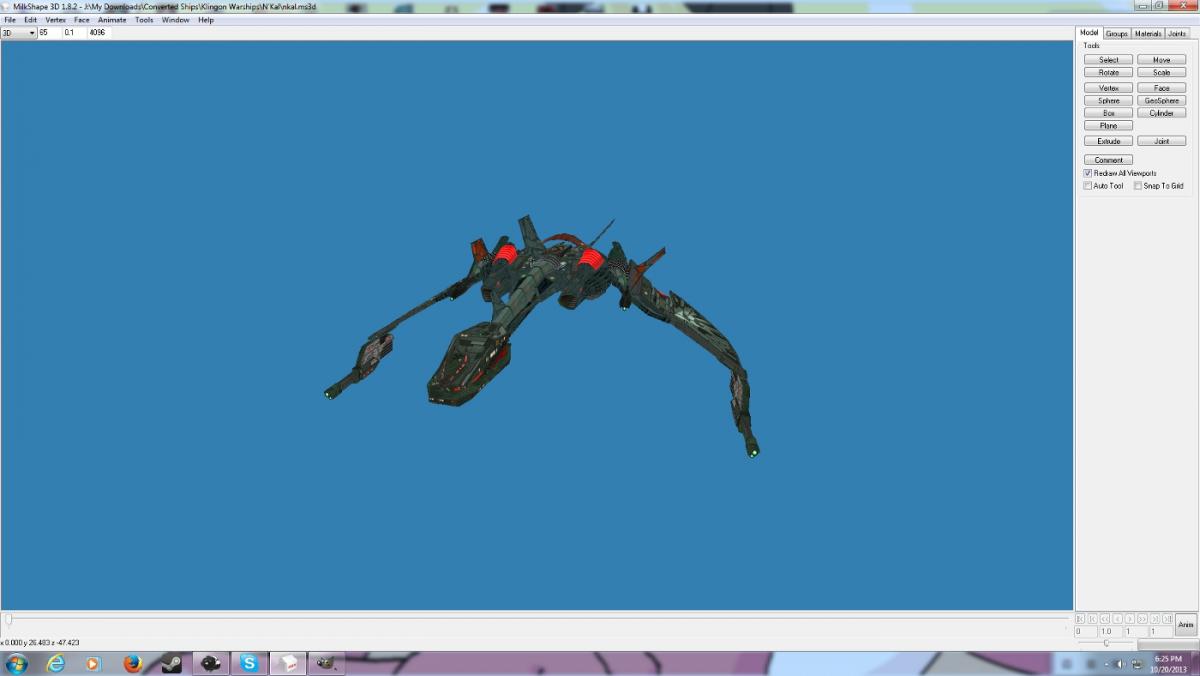Toggle animation mode with Anim button
The height and width of the screenshot is (676, 1200).
pyautogui.click(x=1186, y=625)
